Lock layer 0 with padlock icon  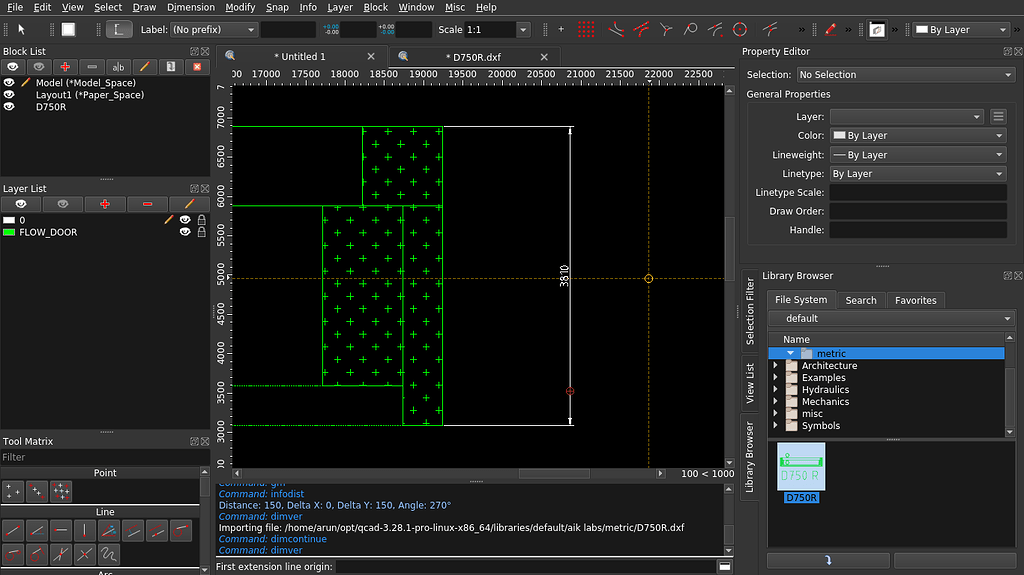[202, 220]
